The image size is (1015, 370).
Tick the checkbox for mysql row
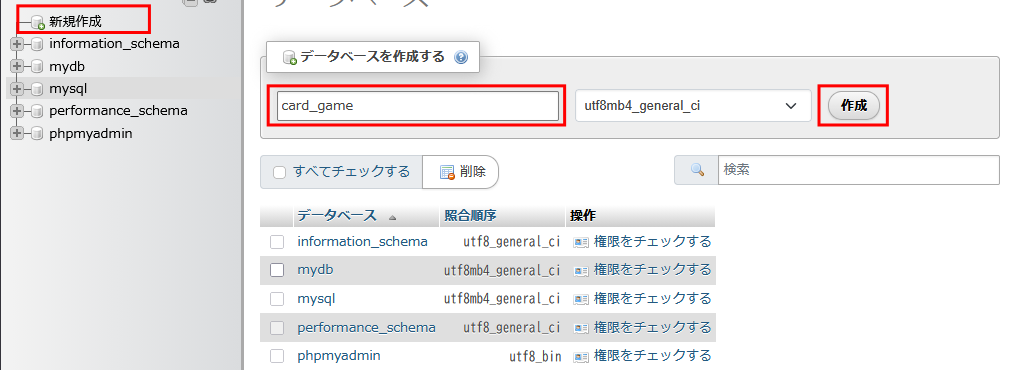pos(277,299)
